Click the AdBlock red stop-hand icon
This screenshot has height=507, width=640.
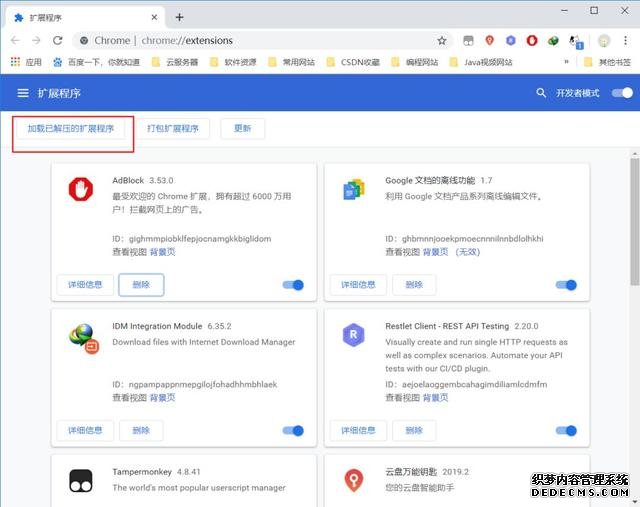point(81,189)
